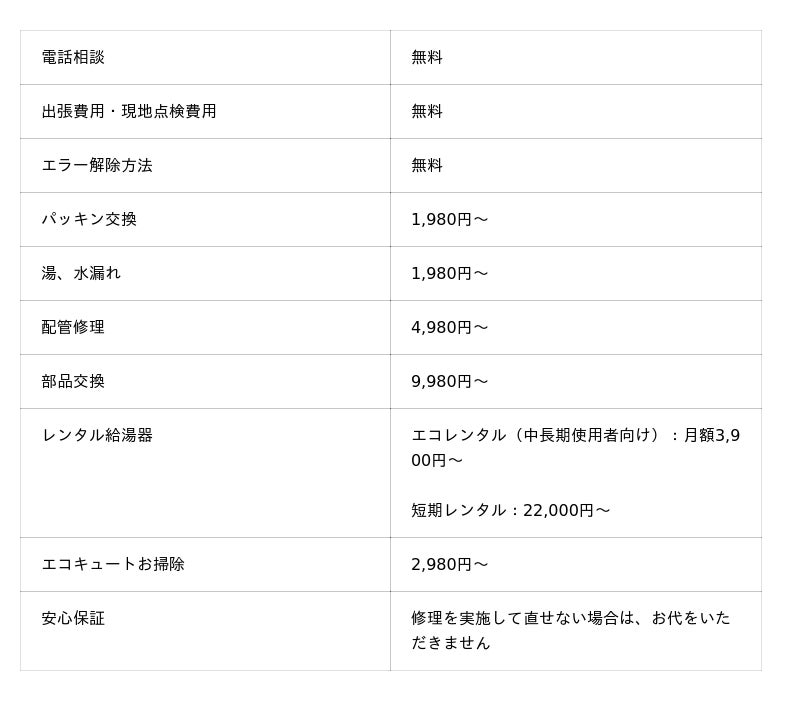Select the 短期レンタル：22,000円〜 line

(x=510, y=510)
